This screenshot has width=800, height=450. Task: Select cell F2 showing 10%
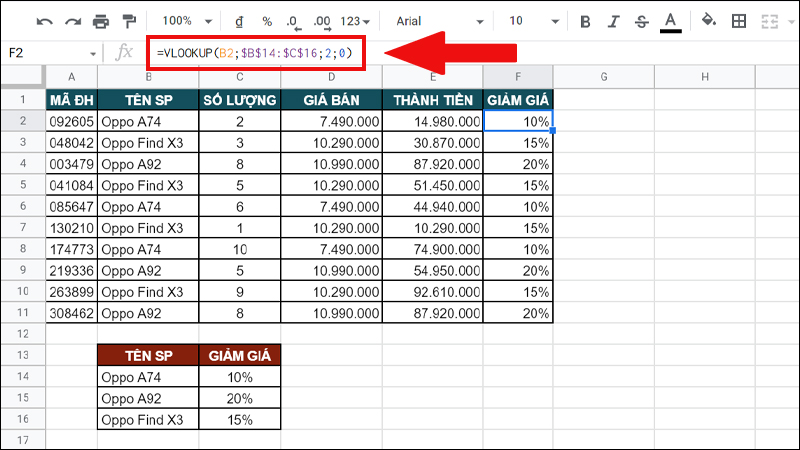tap(517, 121)
